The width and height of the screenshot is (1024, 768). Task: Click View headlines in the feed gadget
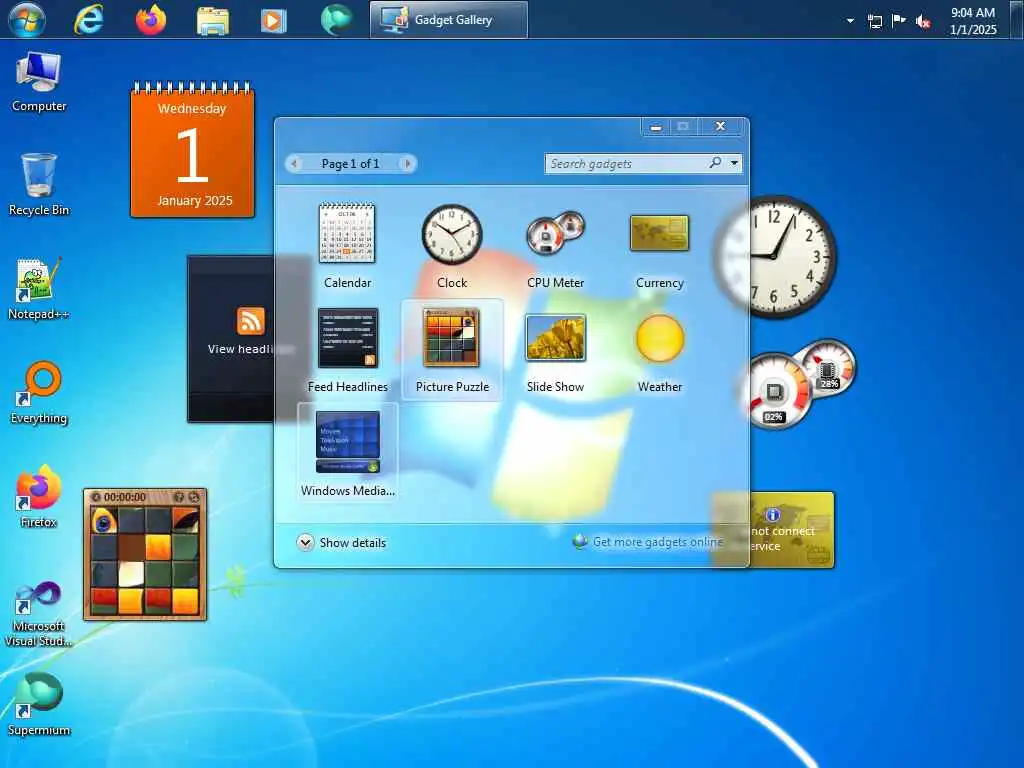point(239,349)
